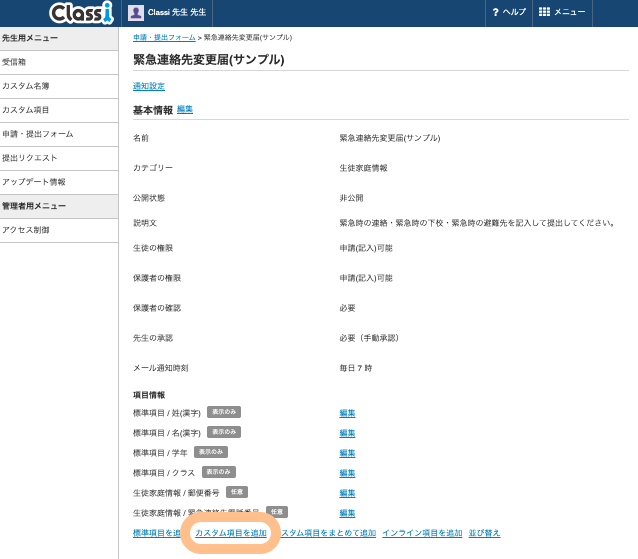638x559 pixels.
Task: Edit the 標準項目 / 学年 item
Action: pyautogui.click(x=347, y=453)
